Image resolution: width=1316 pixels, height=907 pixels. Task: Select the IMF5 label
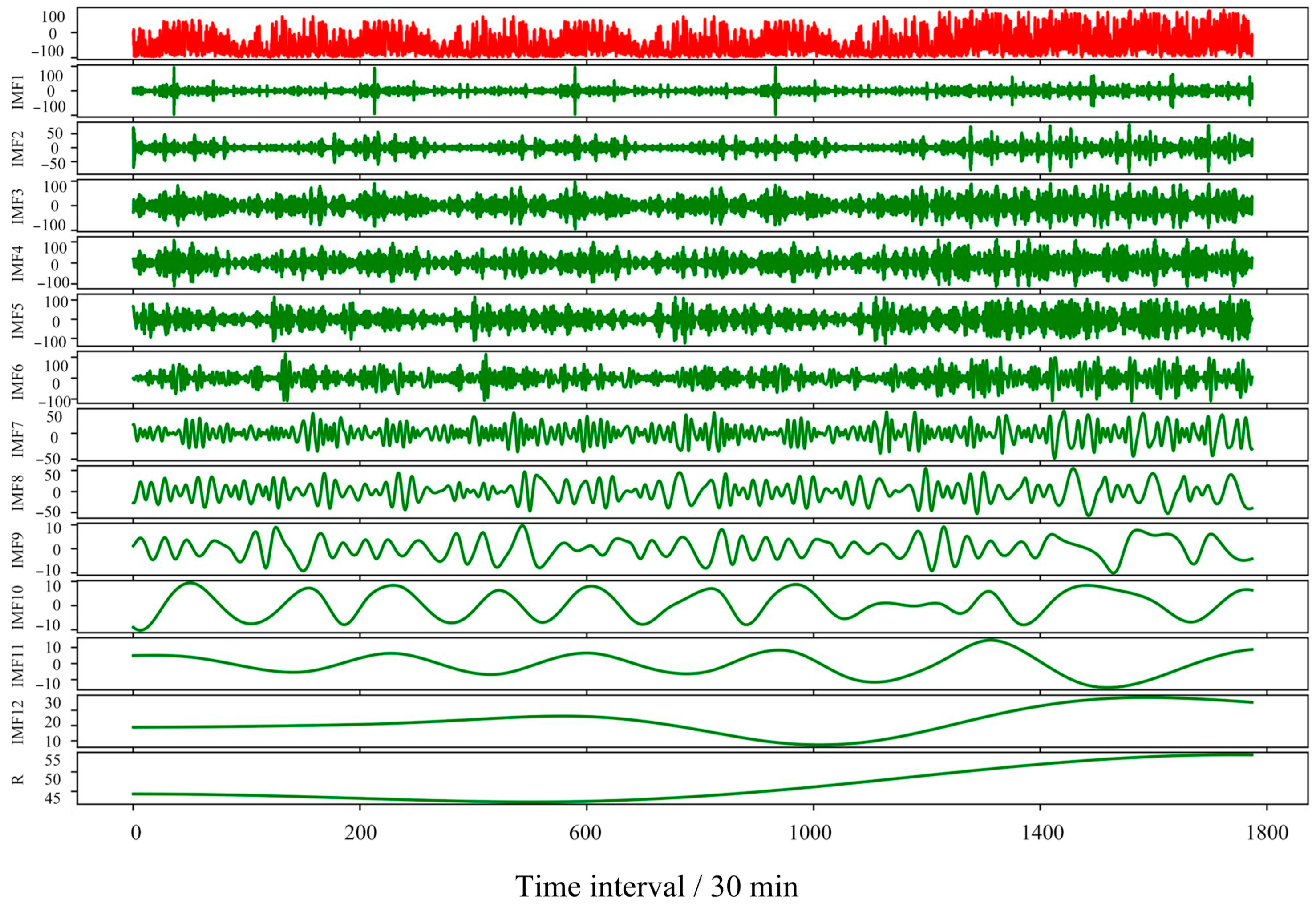18,321
